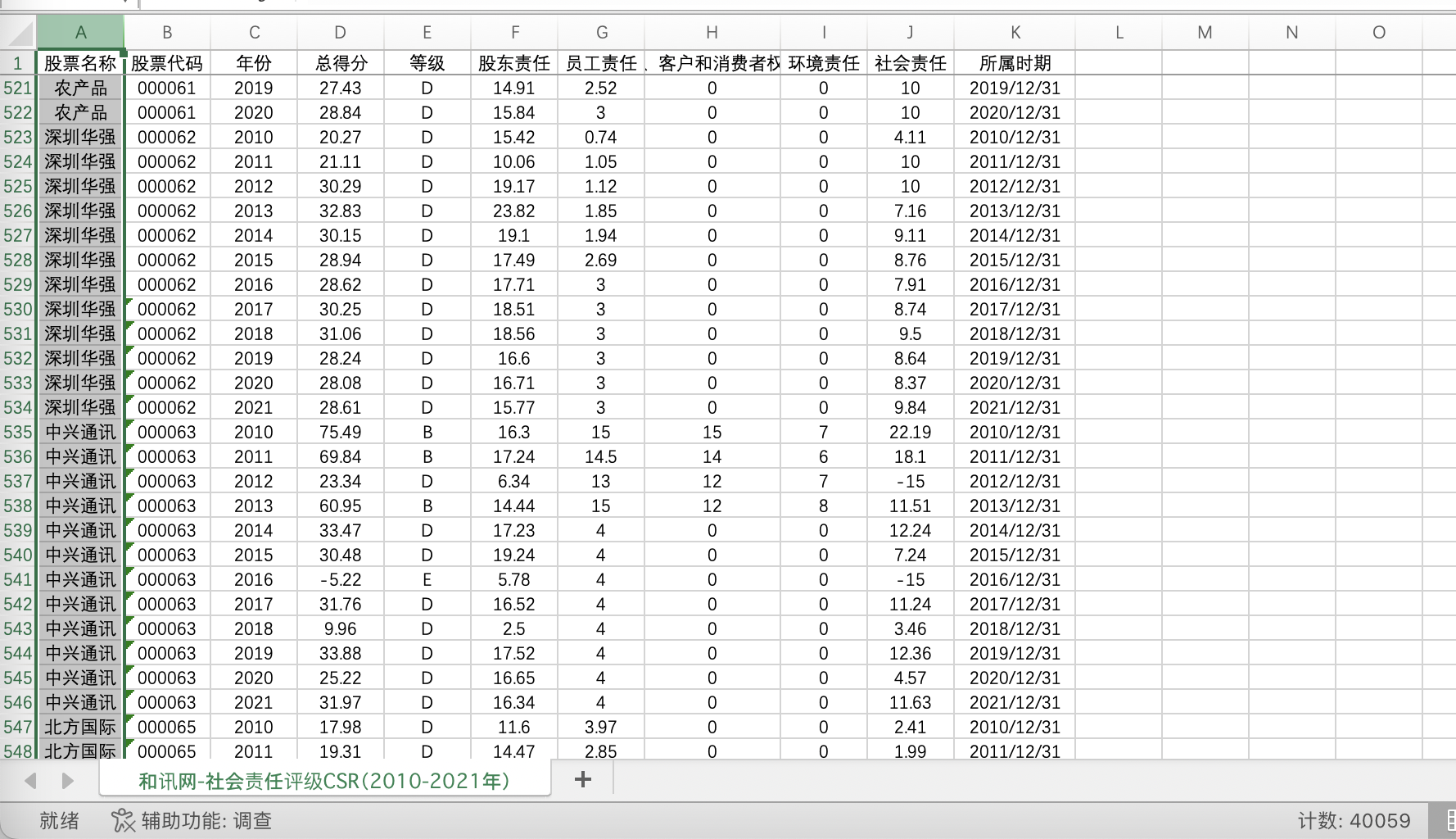Select the 环境责任 header cell
This screenshot has width=1456, height=839.
(x=824, y=63)
